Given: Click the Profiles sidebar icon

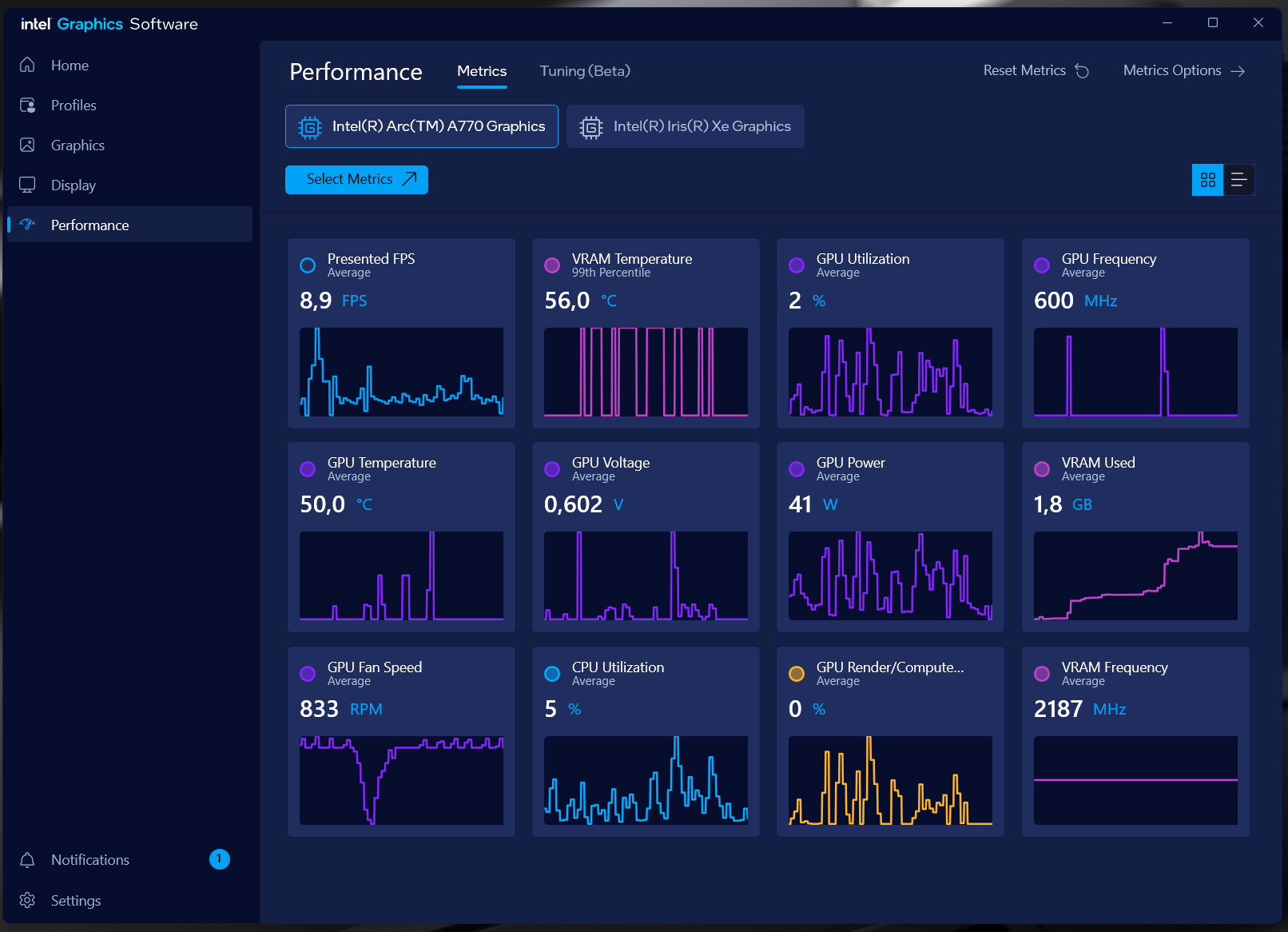Looking at the screenshot, I should (27, 105).
